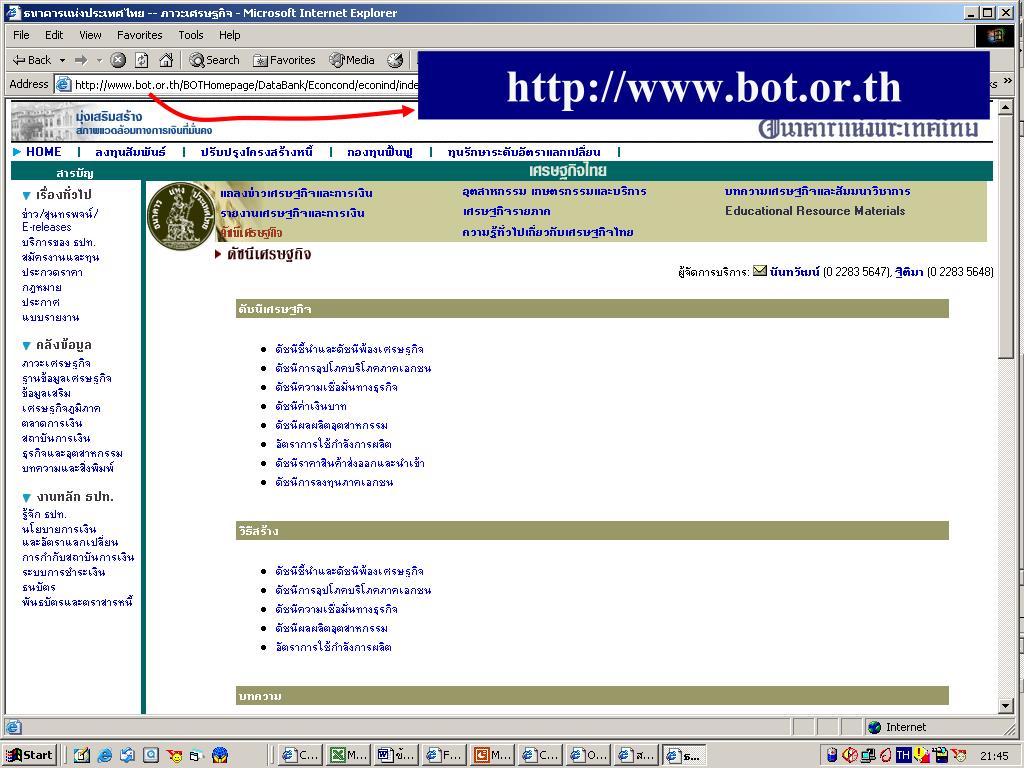The image size is (1024, 768).
Task: Open the Windows Start button
Action: (29, 755)
